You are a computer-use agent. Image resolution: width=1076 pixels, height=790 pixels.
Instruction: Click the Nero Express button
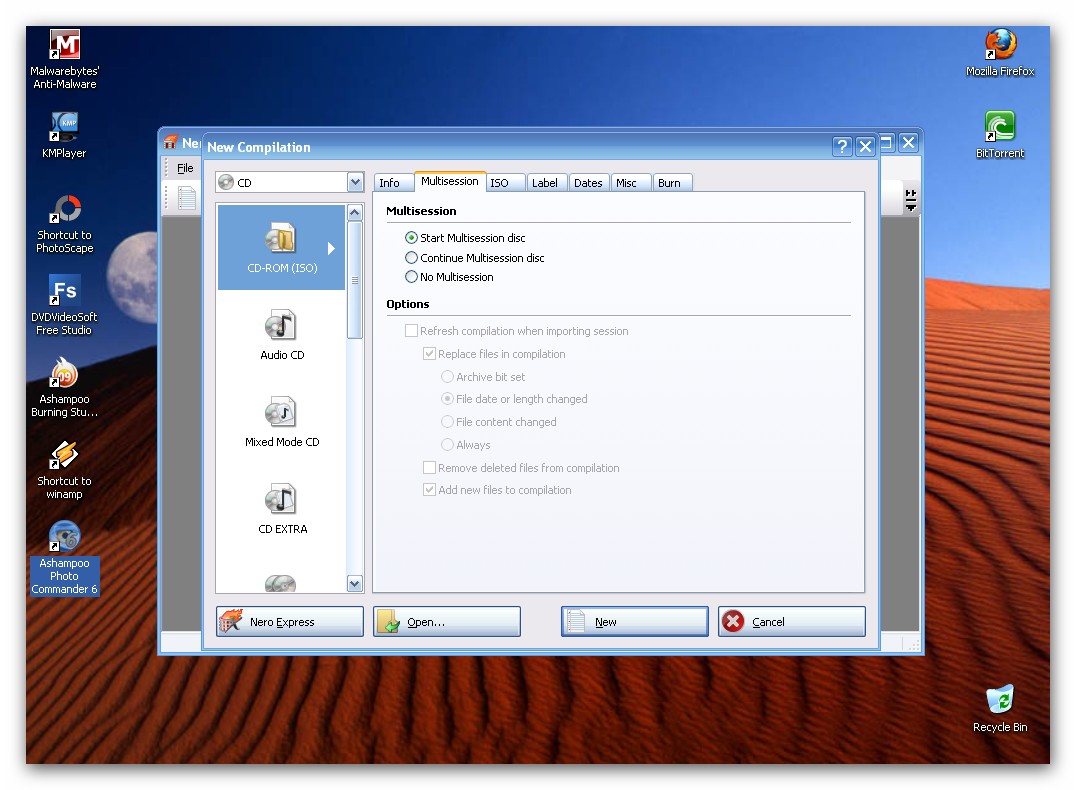pos(290,622)
